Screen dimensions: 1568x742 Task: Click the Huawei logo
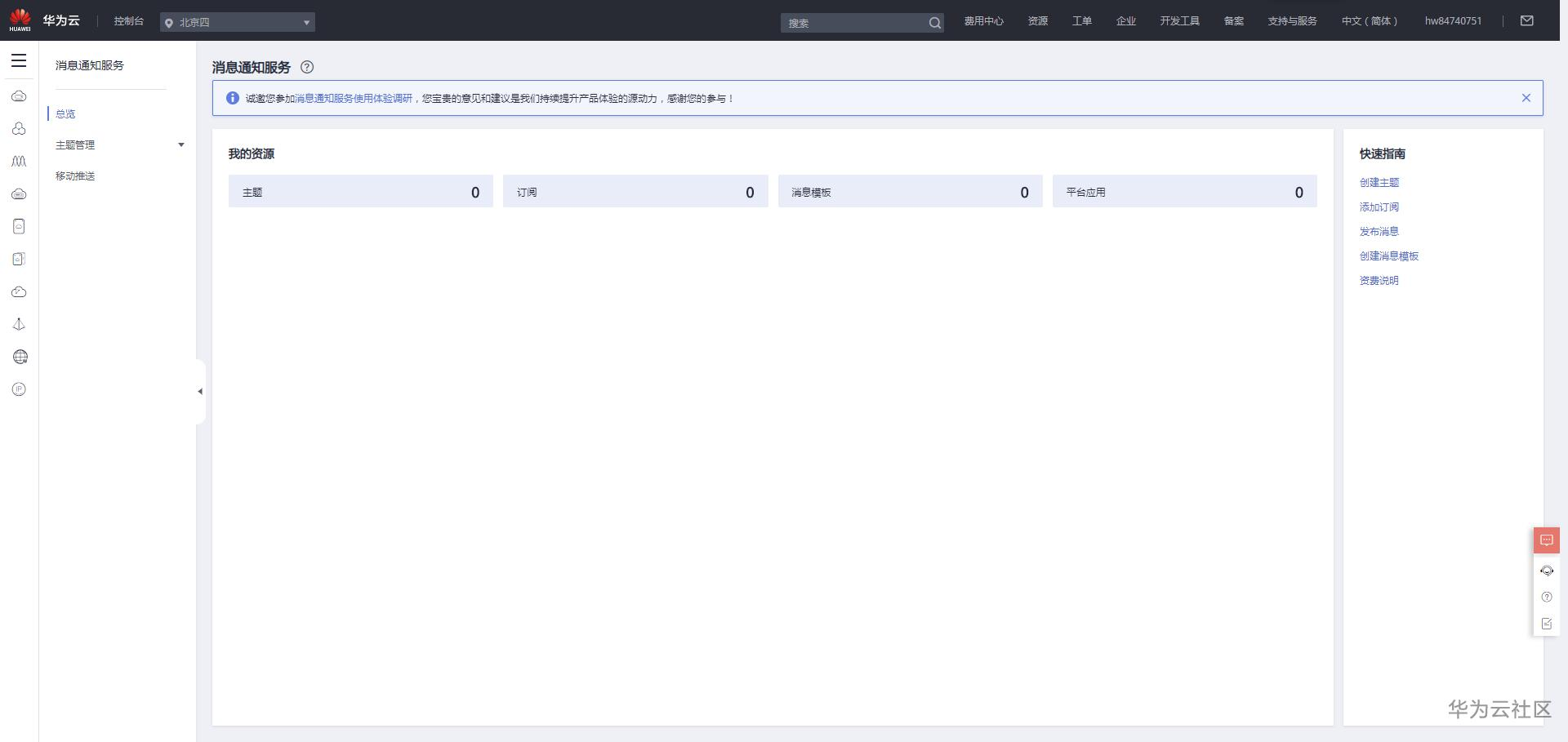pos(20,20)
